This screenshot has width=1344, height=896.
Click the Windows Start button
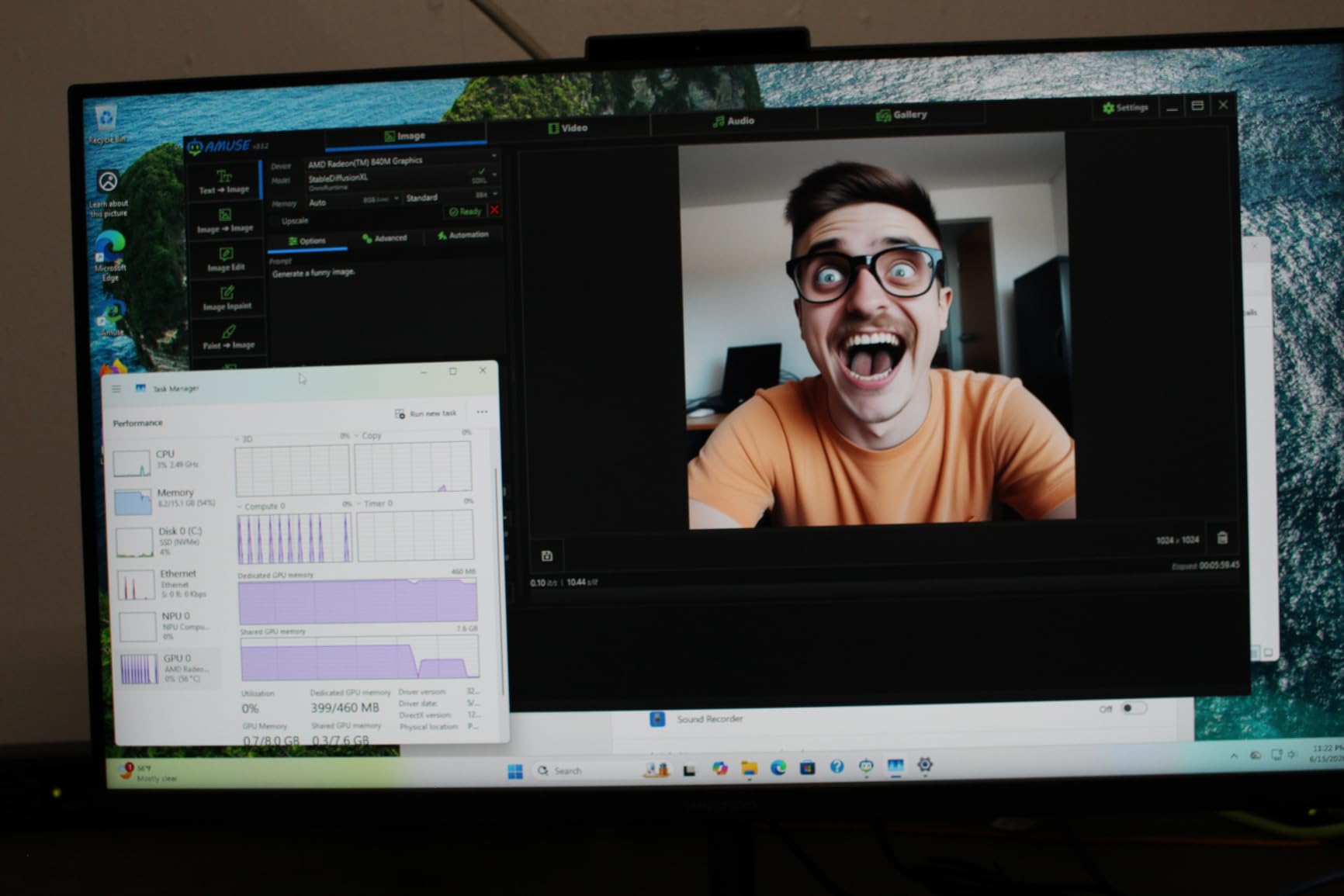(515, 771)
